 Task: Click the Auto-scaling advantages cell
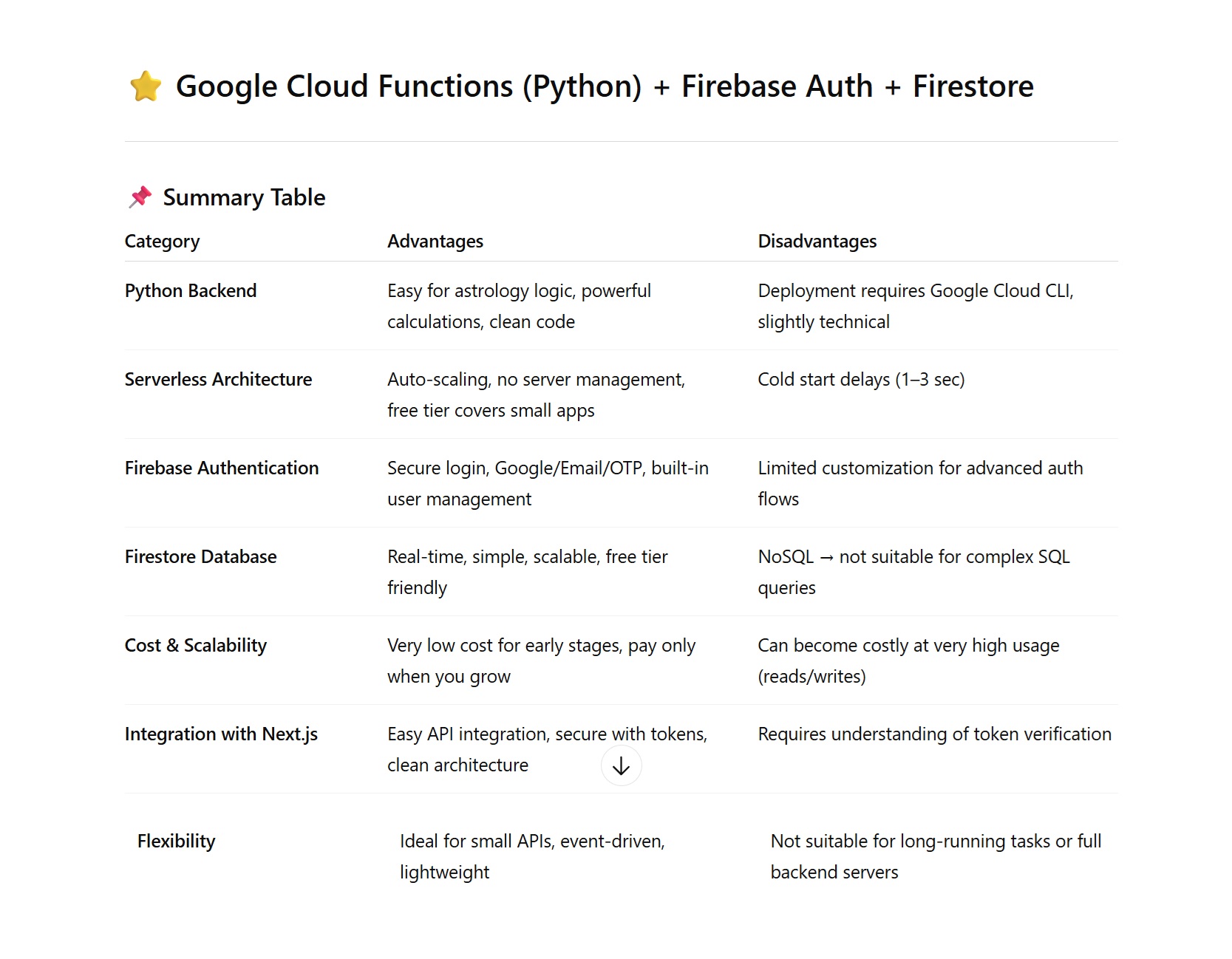(x=536, y=395)
